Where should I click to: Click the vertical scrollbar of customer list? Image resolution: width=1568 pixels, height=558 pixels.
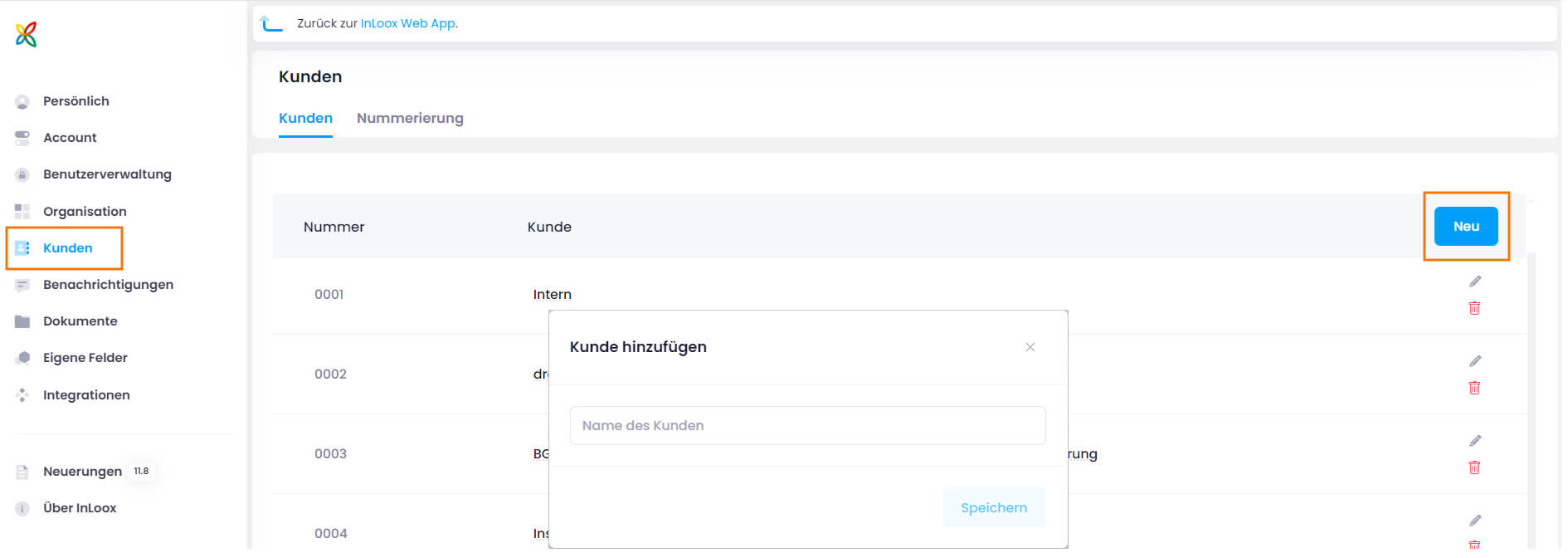tap(1531, 399)
